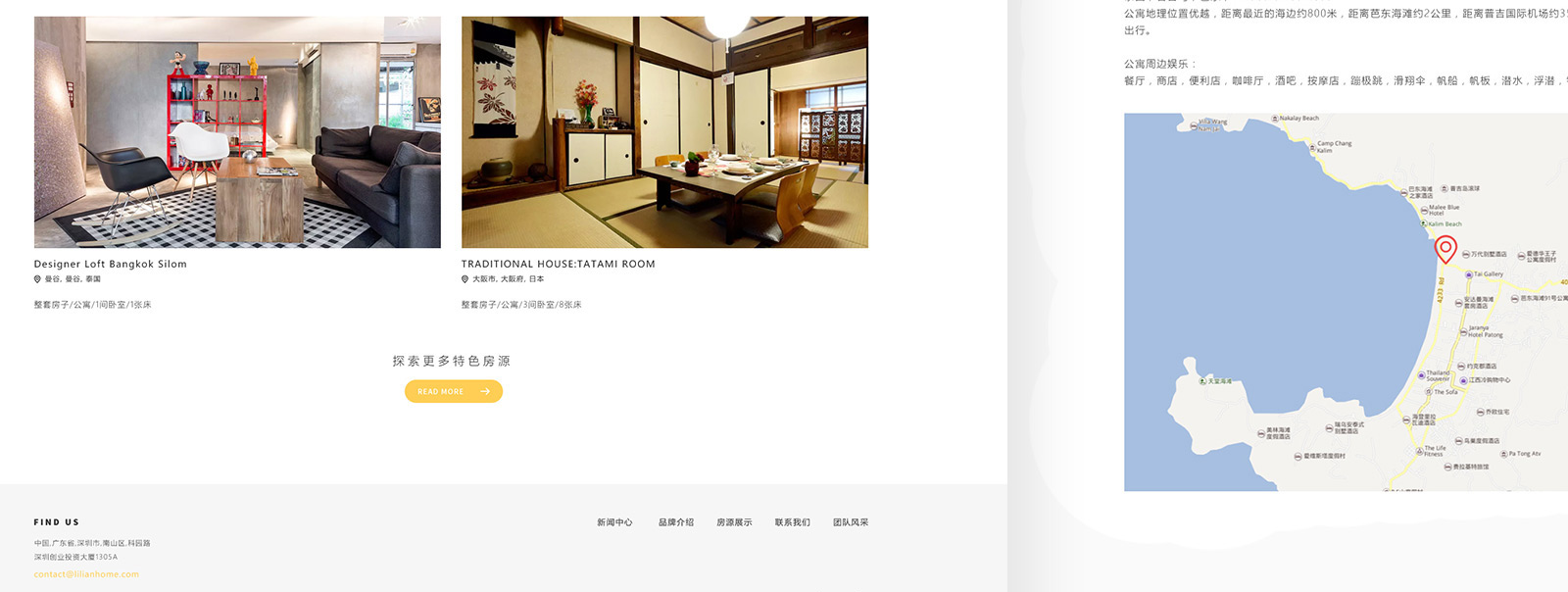Image resolution: width=1568 pixels, height=592 pixels.
Task: Click Thailand Souvenir map marker
Action: pyautogui.click(x=1421, y=374)
